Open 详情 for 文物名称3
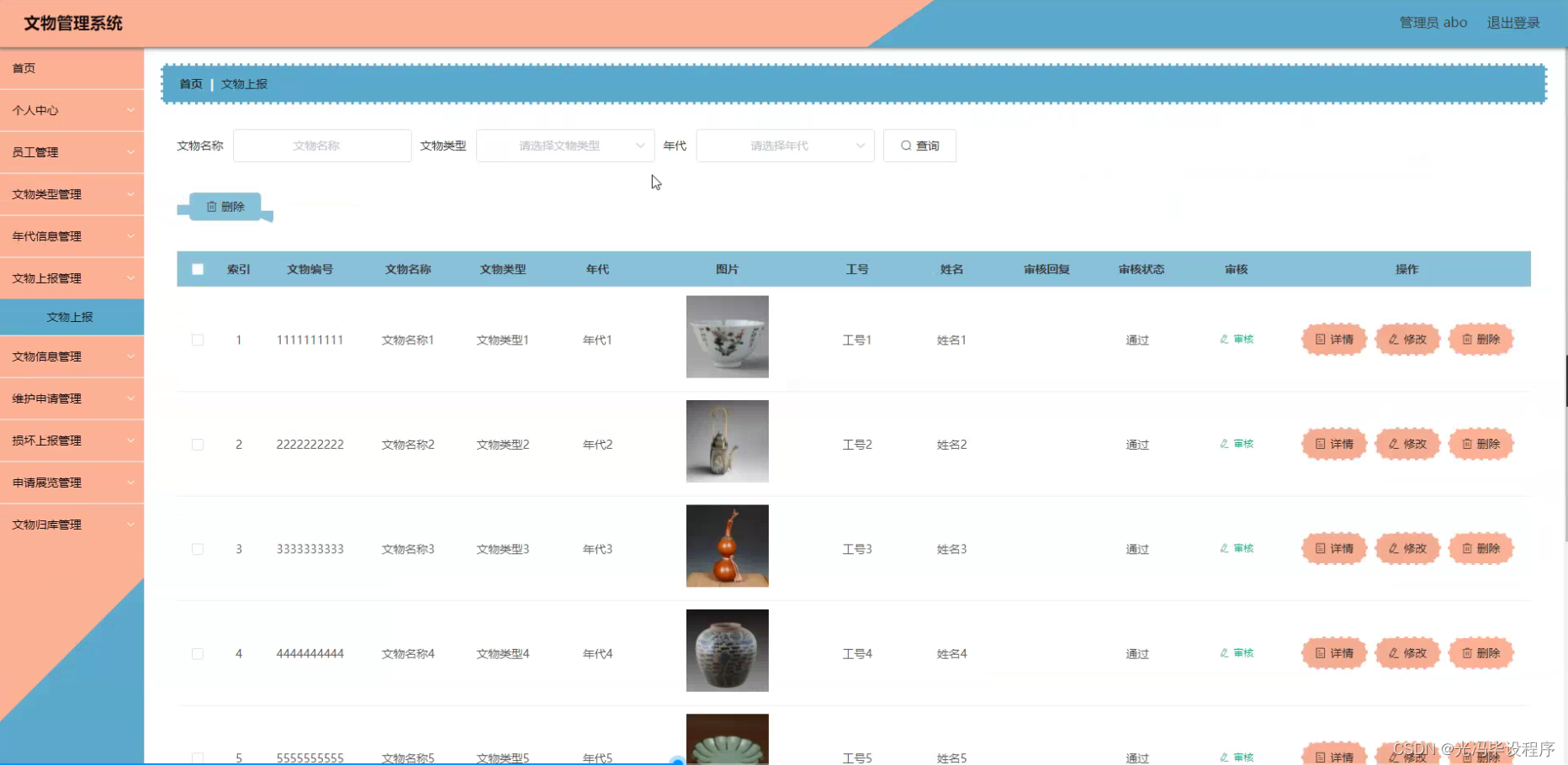Viewport: 1568px width, 765px height. click(1334, 548)
